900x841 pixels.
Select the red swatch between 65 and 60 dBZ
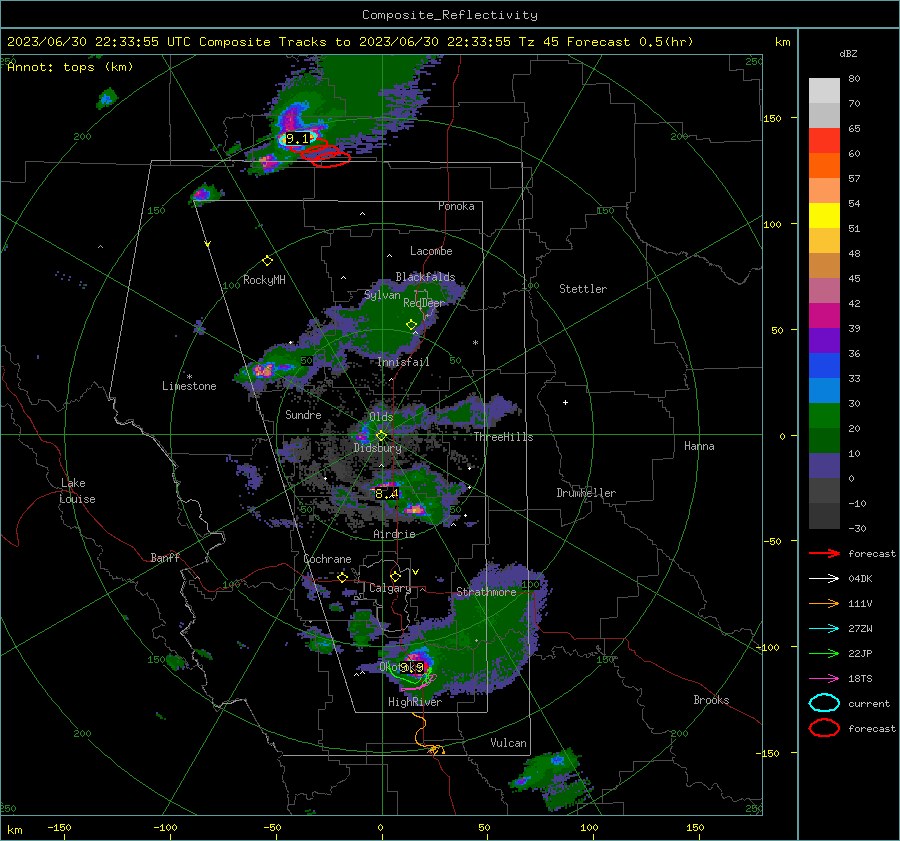tap(824, 141)
